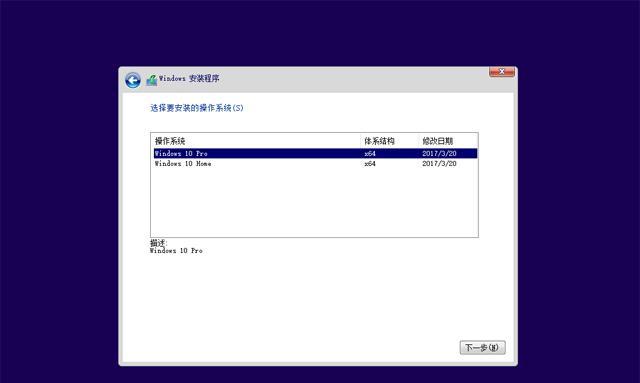640x383 pixels.
Task: Click the 描述 label
Action: 158,243
